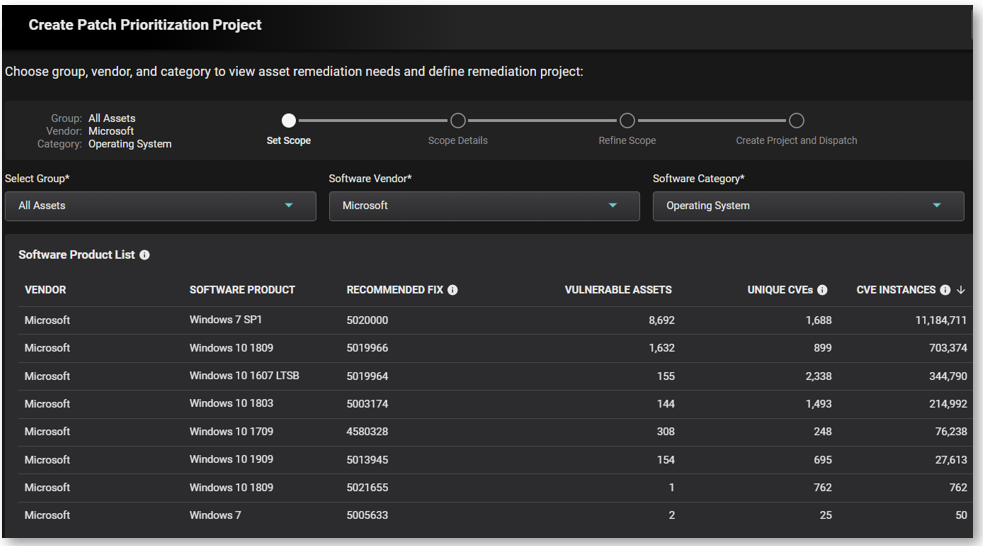Click recommended fix 5021655
The image size is (983, 546).
tap(367, 487)
